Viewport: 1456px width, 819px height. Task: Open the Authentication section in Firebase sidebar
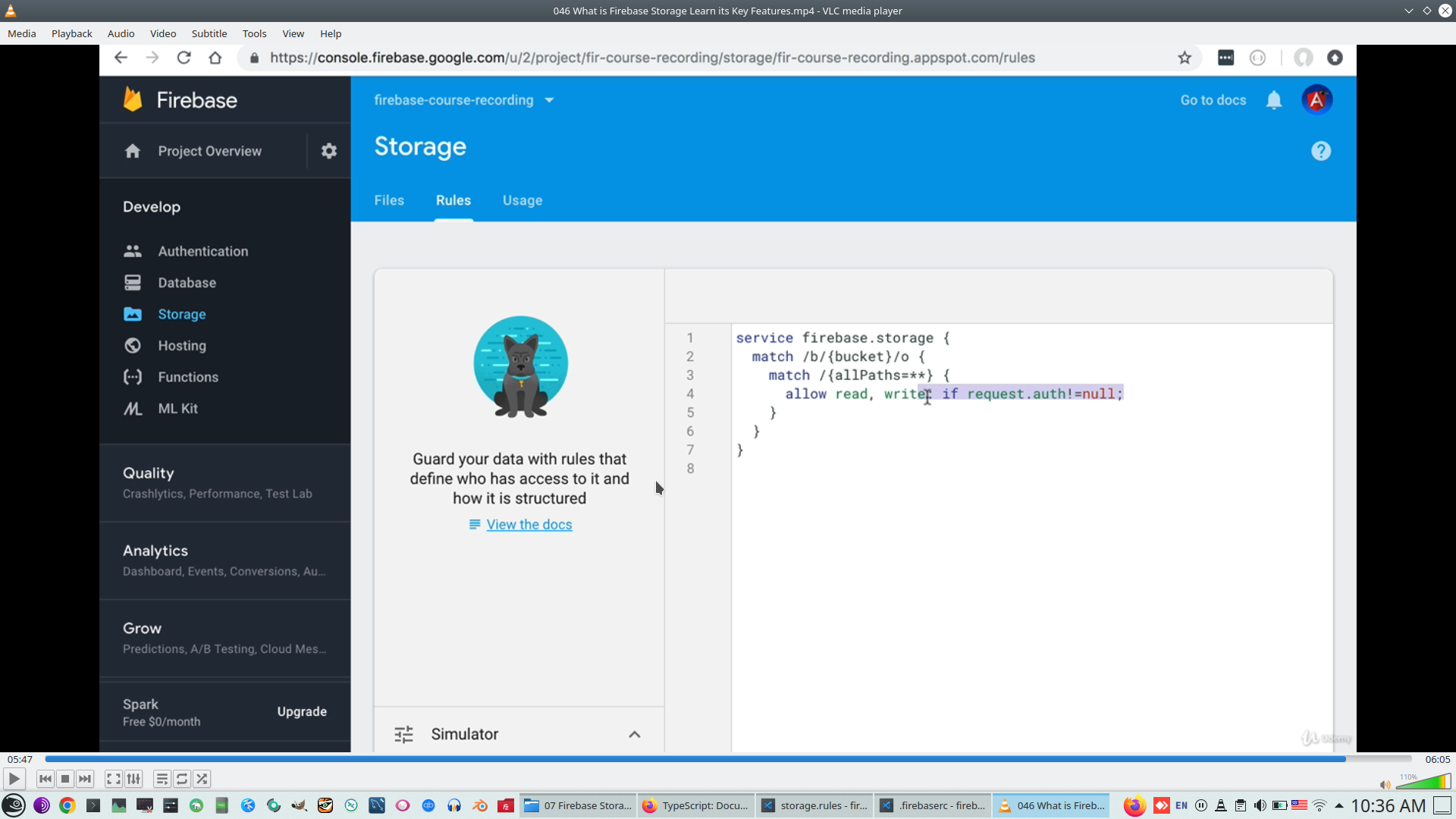[x=202, y=251]
